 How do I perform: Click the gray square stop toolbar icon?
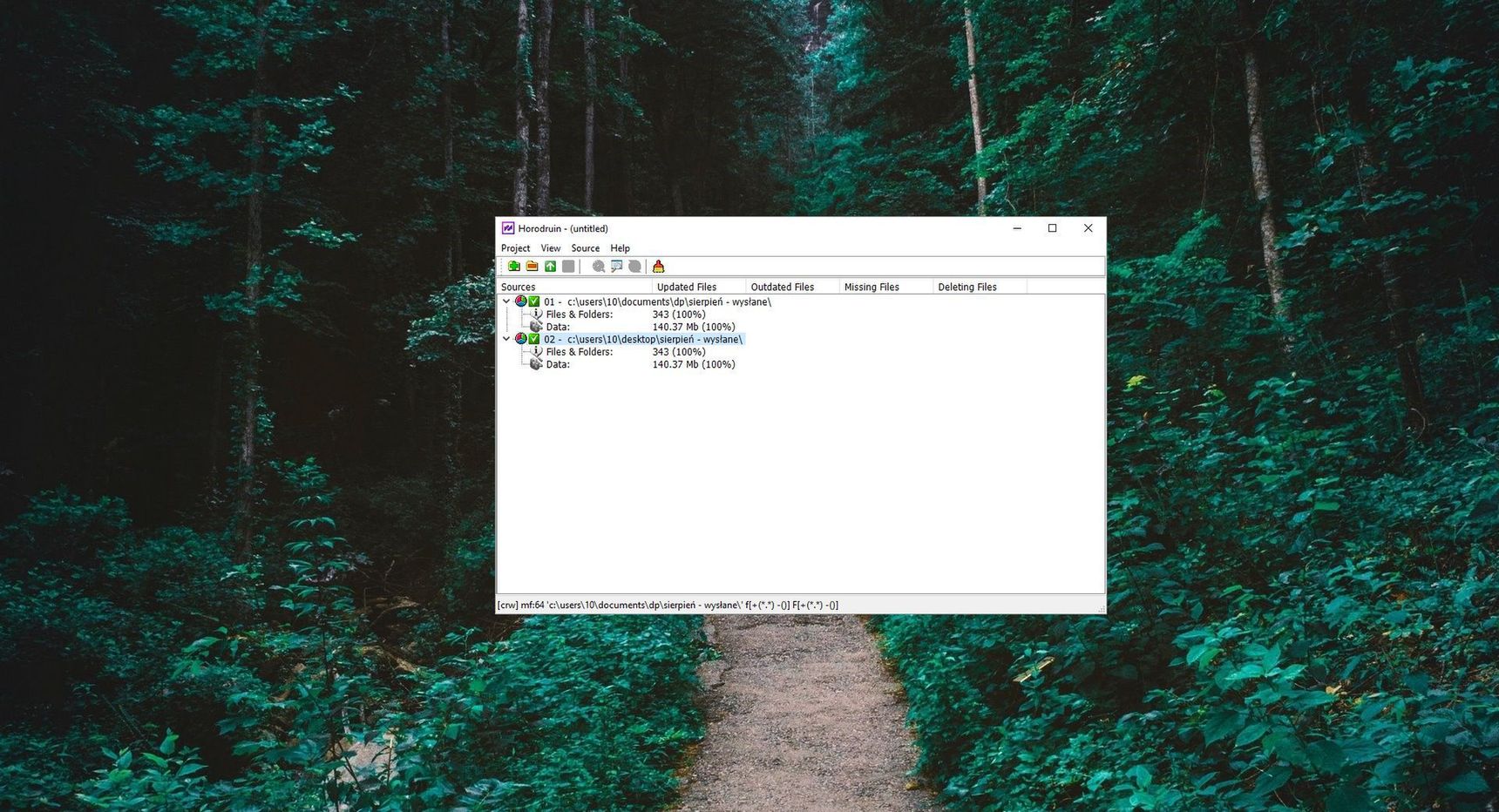point(568,267)
